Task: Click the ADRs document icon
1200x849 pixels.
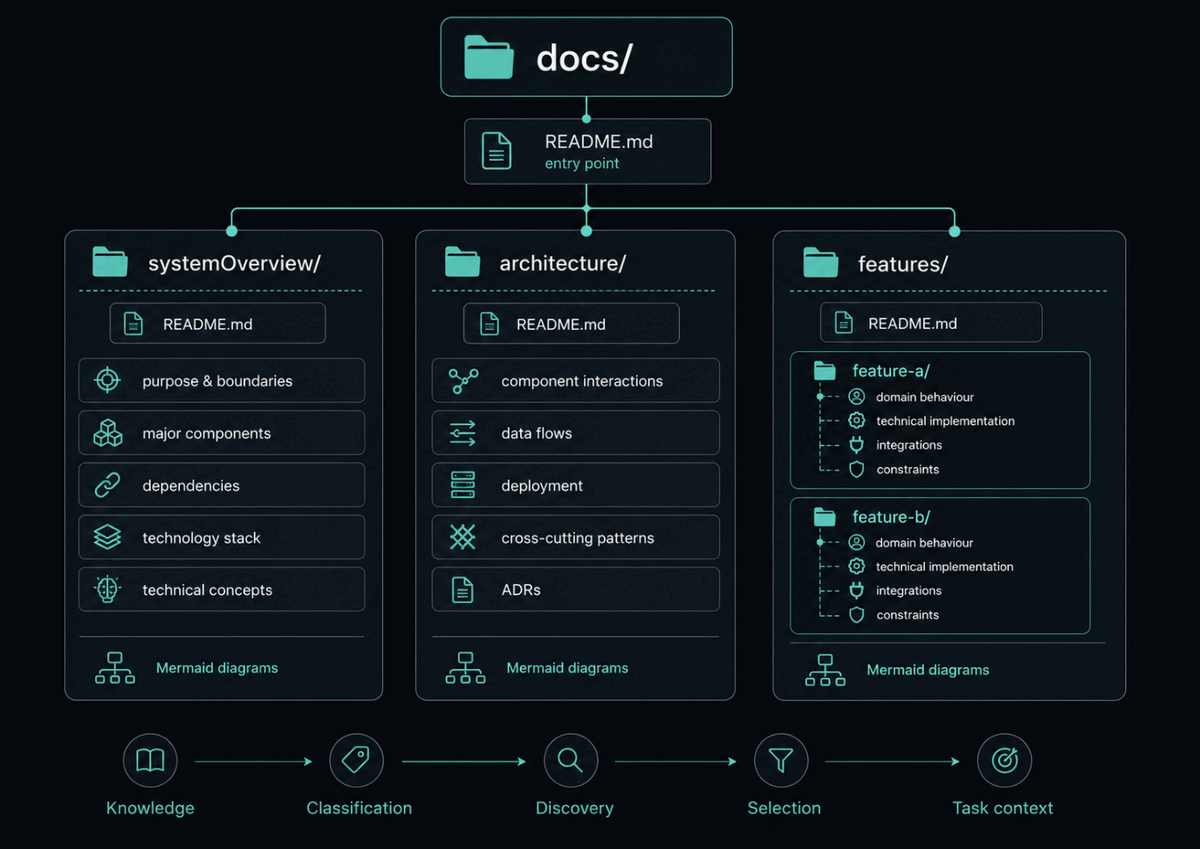Action: tap(462, 590)
